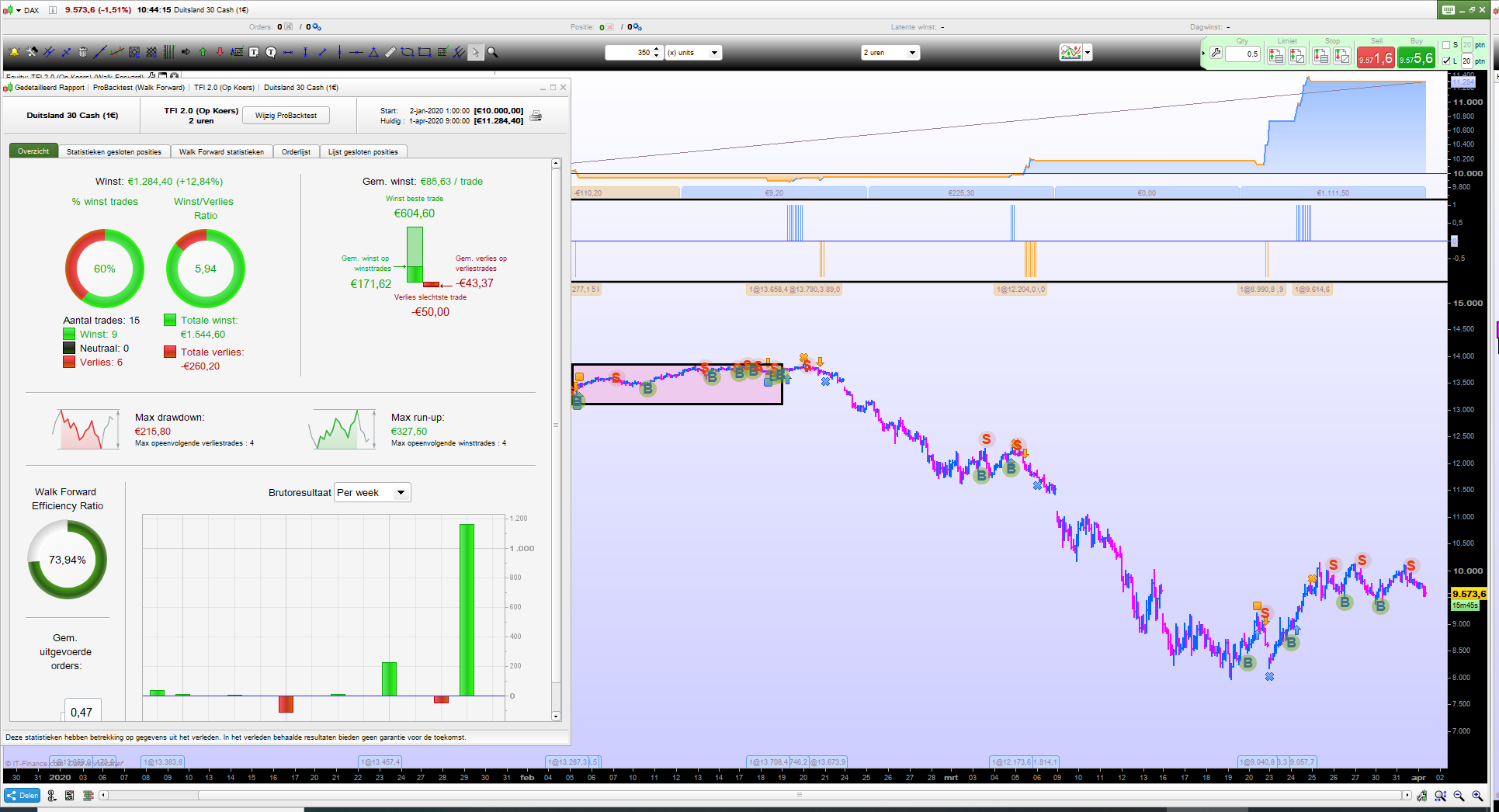Select the triangle drawing tool
The height and width of the screenshot is (812, 1499).
[x=373, y=53]
